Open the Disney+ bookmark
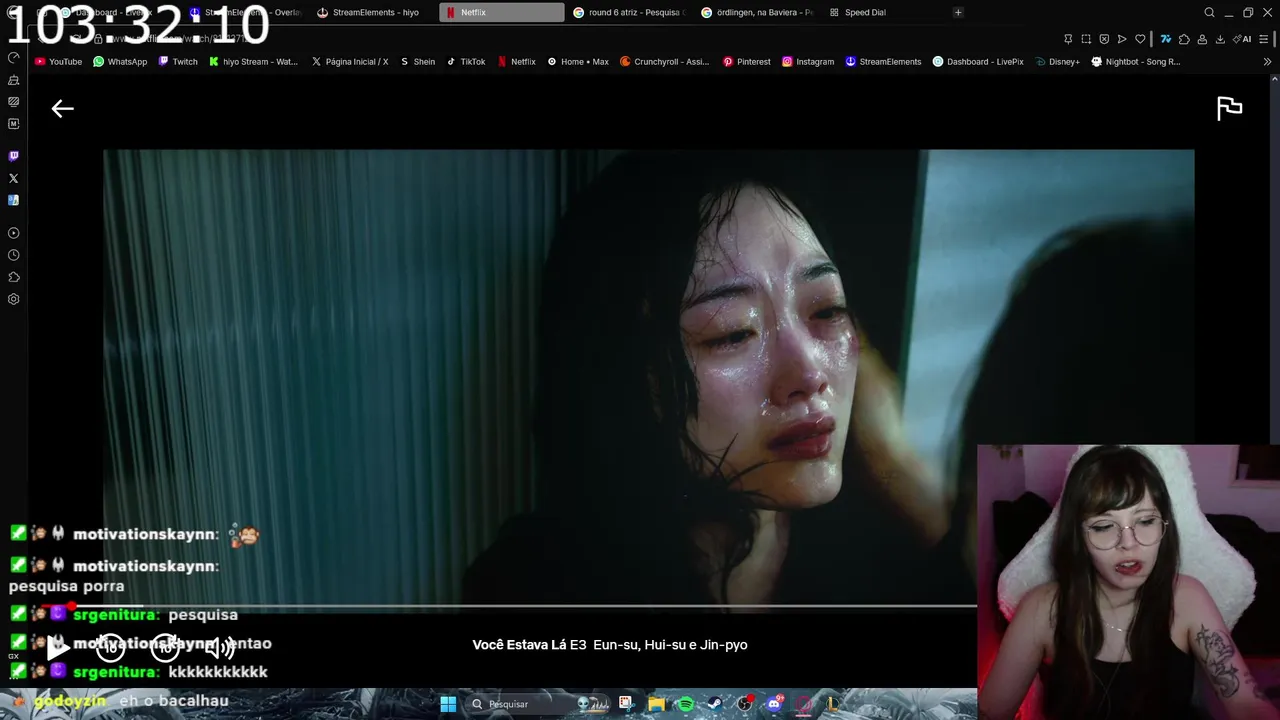1280x720 pixels. coord(1057,61)
